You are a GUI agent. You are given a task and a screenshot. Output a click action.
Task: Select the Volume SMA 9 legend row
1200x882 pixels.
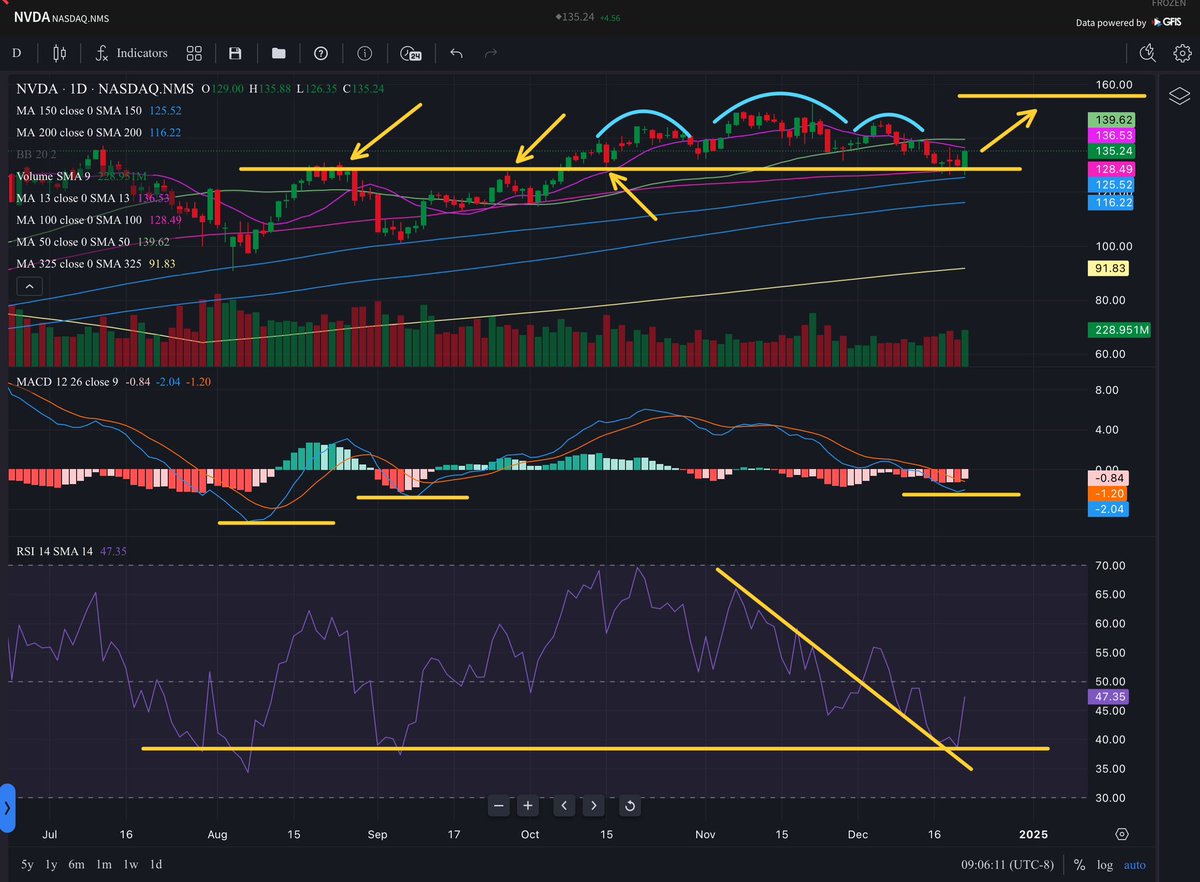pos(82,176)
